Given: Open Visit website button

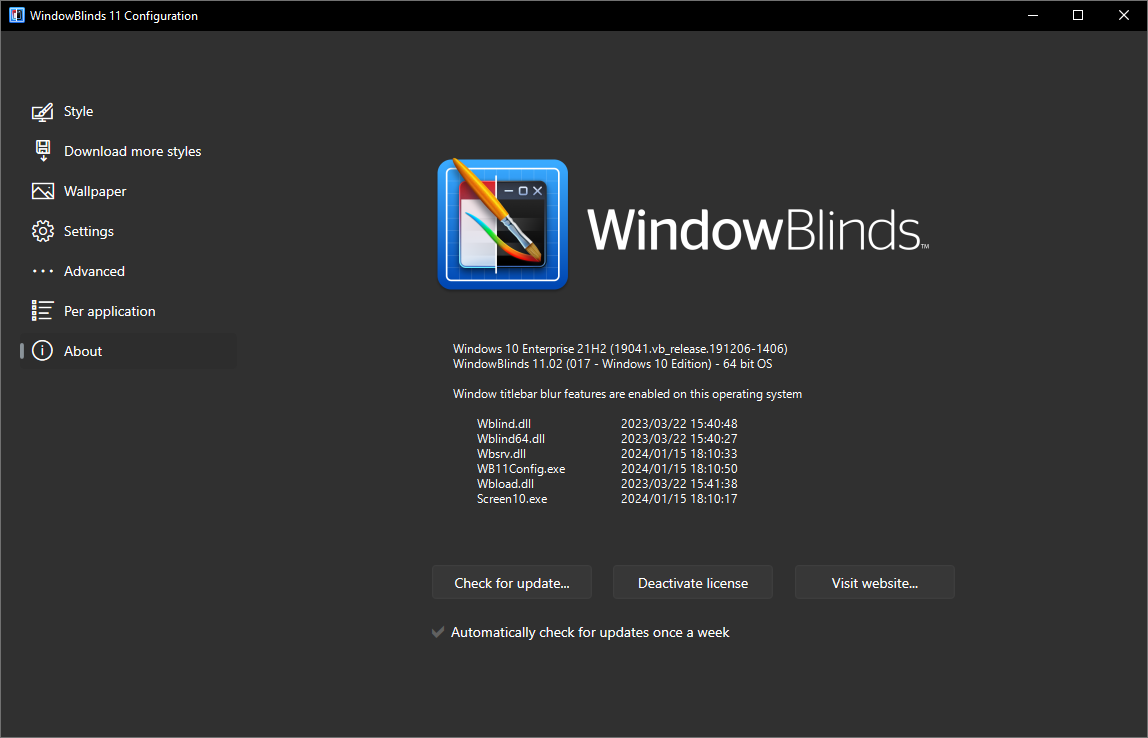Looking at the screenshot, I should [x=875, y=583].
